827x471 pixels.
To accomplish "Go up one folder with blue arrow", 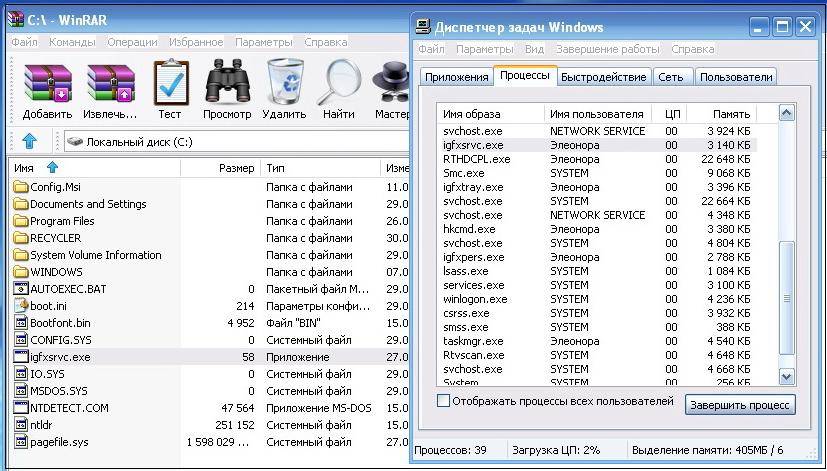I will click(x=30, y=141).
